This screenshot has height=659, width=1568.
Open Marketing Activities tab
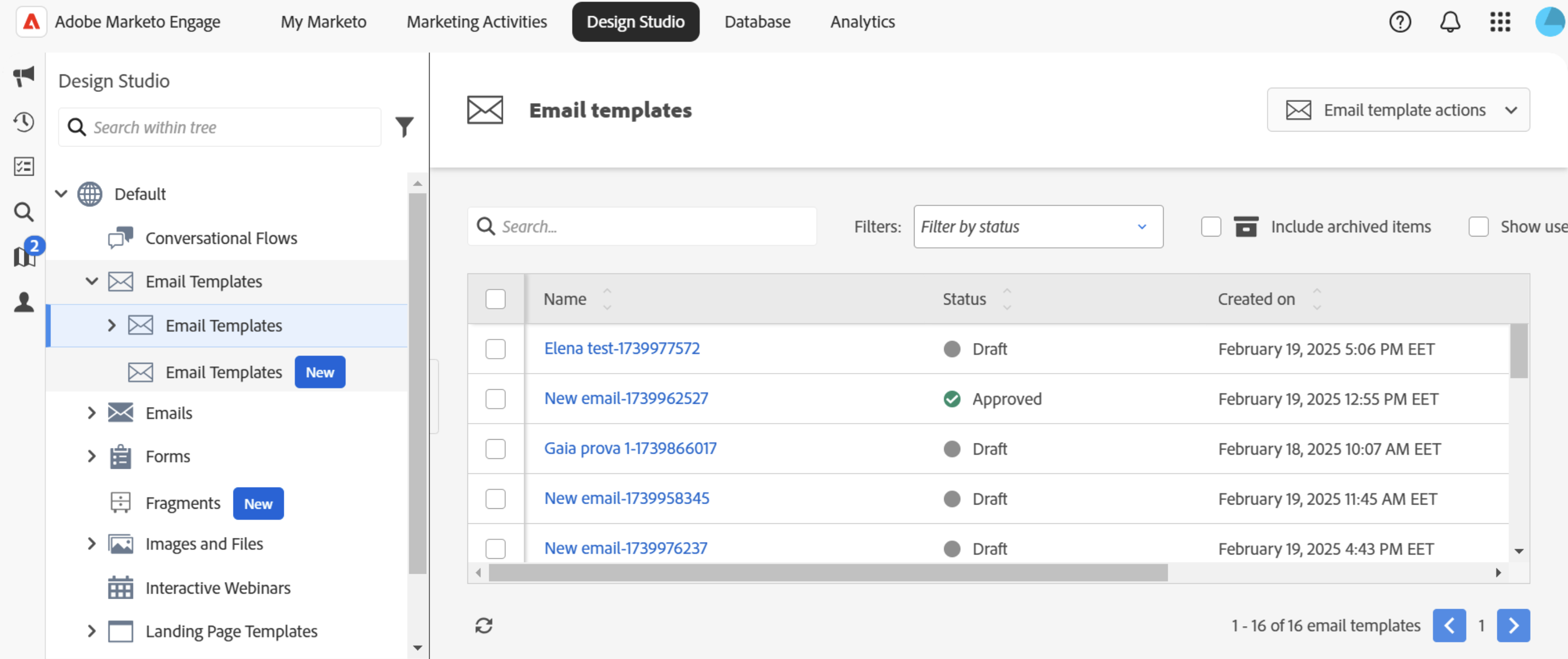pyautogui.click(x=477, y=22)
